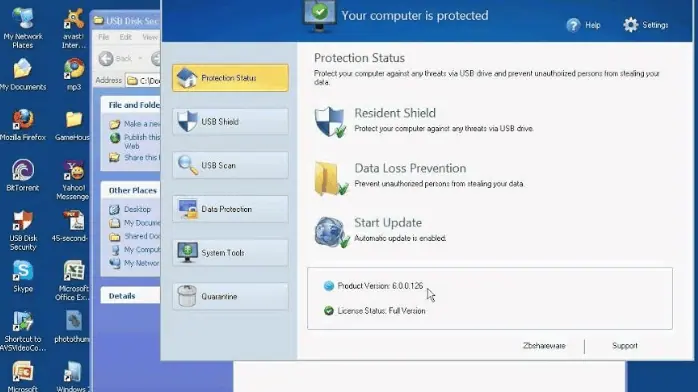Image resolution: width=698 pixels, height=392 pixels.
Task: Click 'Product Version: 6.0.0.126' text
Action: click(x=380, y=286)
